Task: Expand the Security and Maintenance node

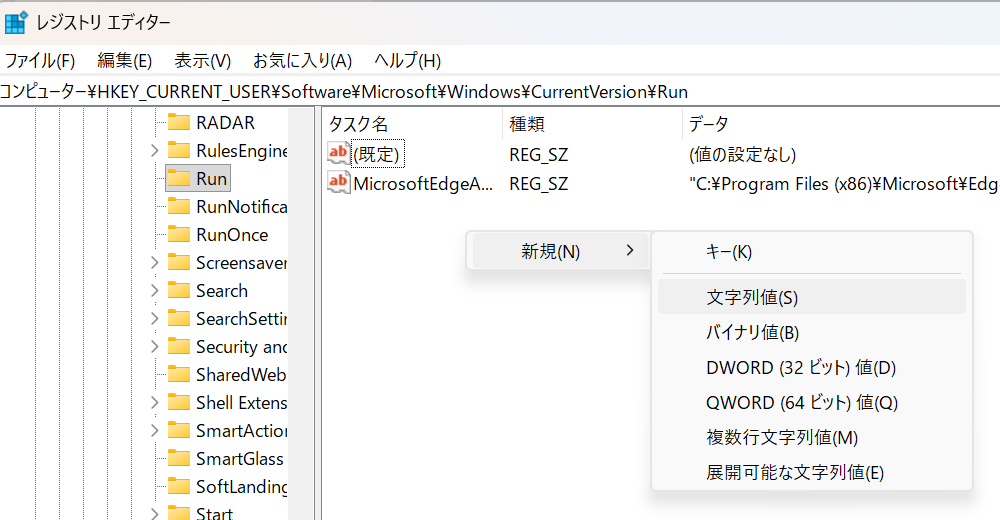Action: pyautogui.click(x=154, y=346)
